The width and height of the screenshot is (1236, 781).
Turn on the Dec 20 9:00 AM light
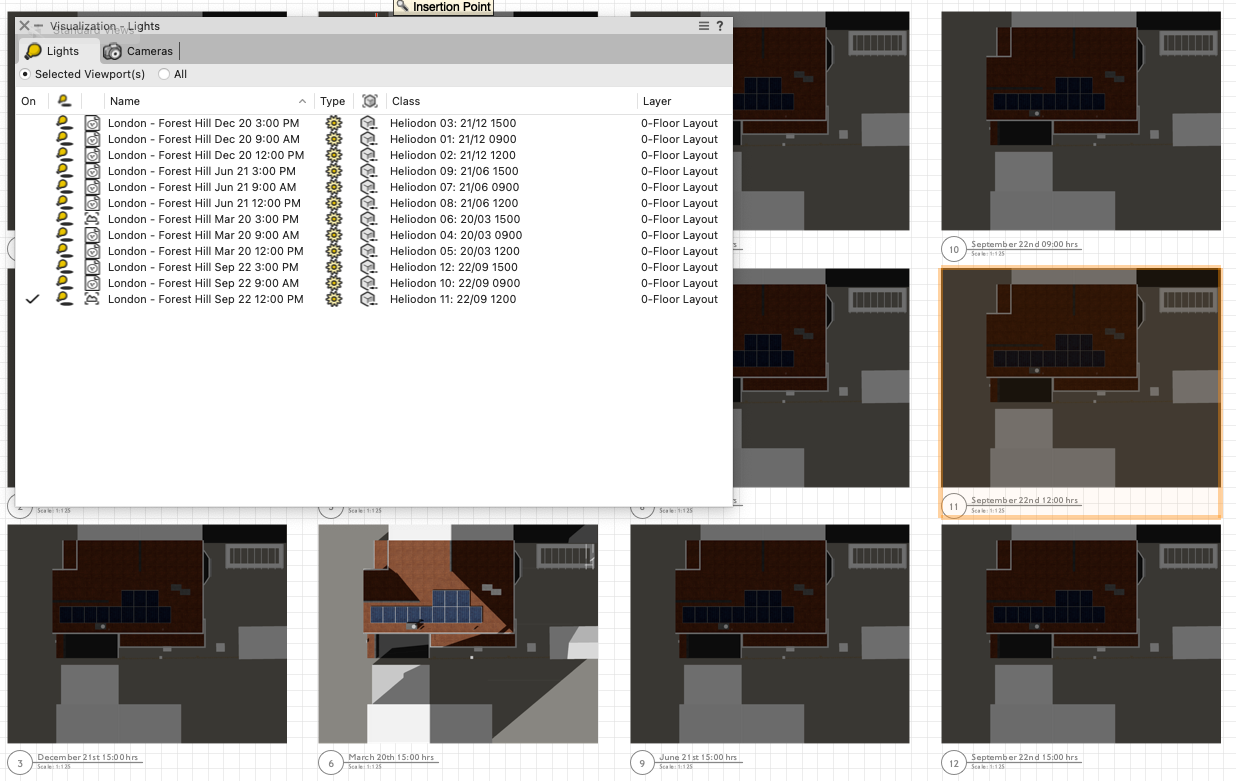tap(32, 139)
